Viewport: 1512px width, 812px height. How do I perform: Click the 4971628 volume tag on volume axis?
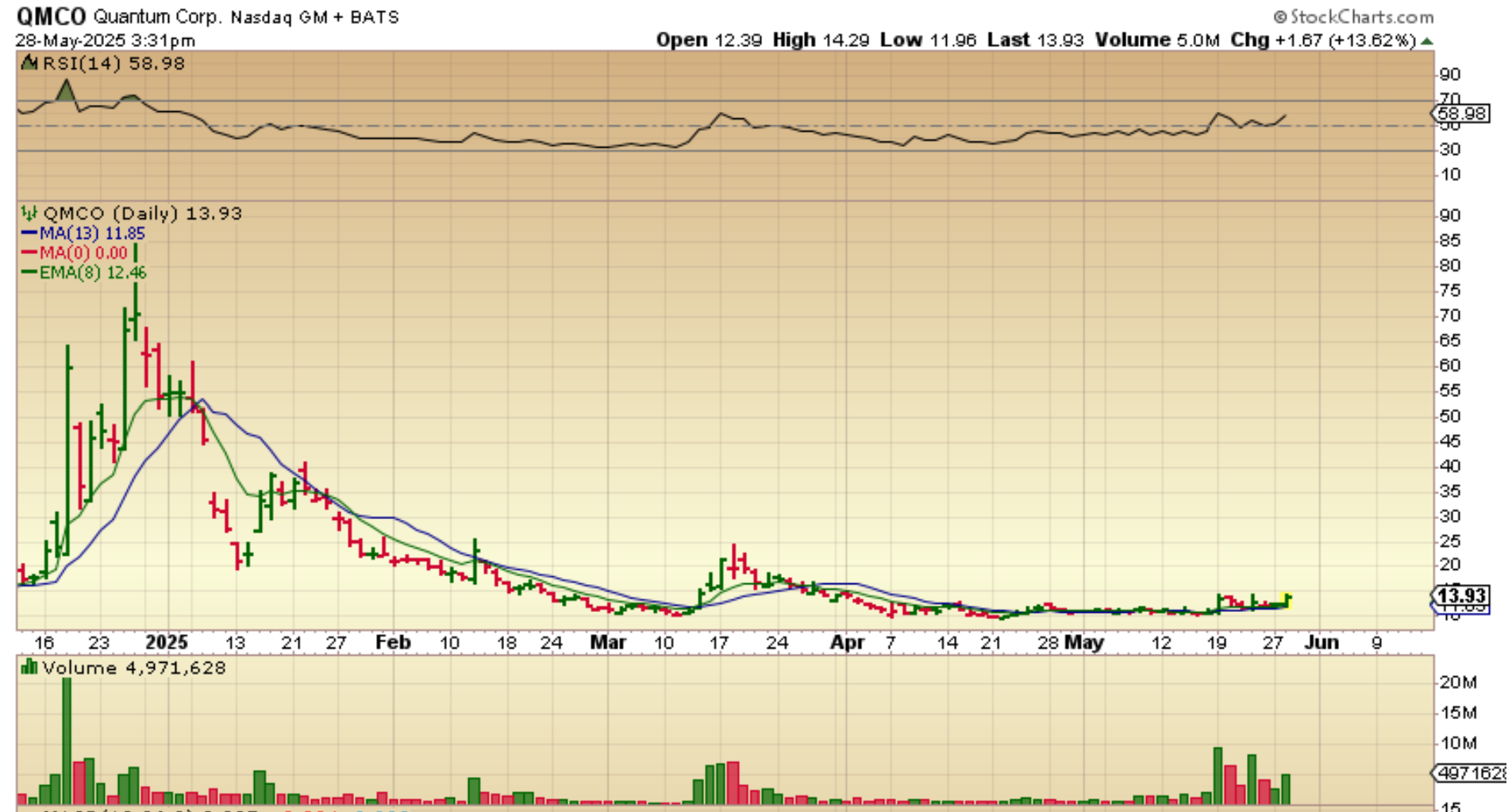click(x=1470, y=772)
